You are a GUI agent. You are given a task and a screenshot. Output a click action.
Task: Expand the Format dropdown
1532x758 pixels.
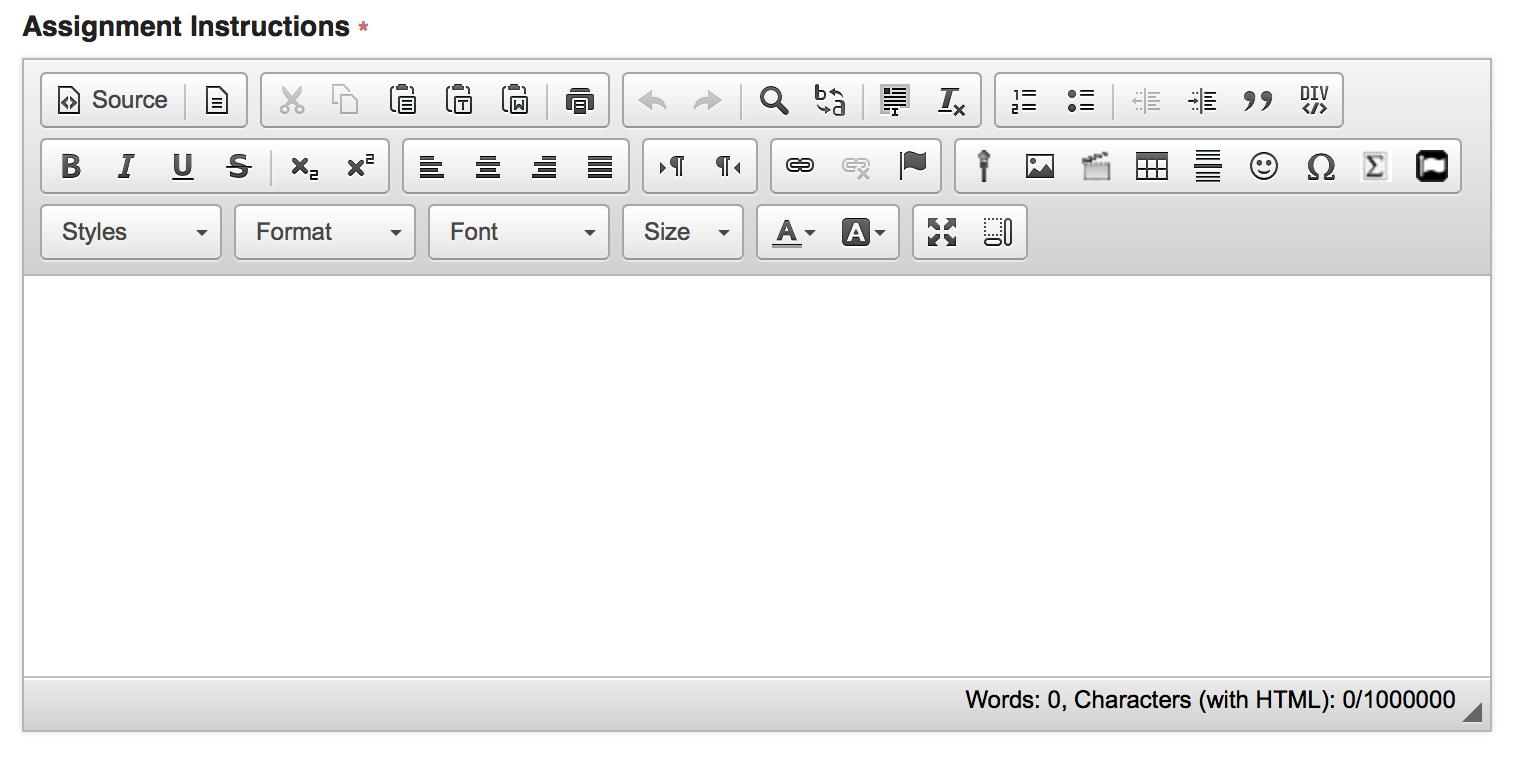pos(325,232)
